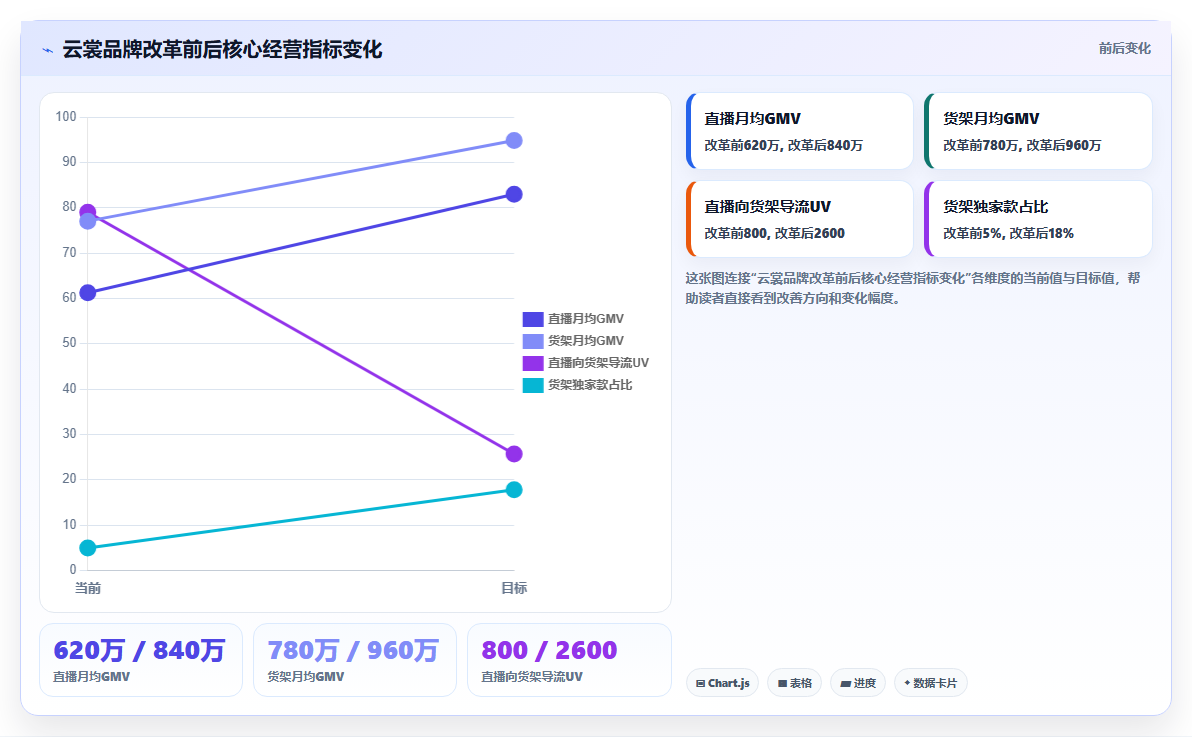Select the Chart.js tag chip
The width and height of the screenshot is (1192, 737).
point(722,683)
